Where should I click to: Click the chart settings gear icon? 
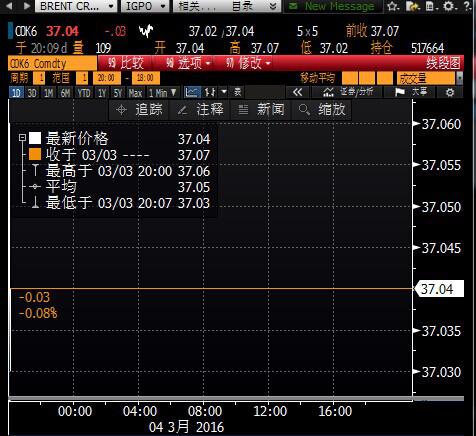(x=450, y=92)
